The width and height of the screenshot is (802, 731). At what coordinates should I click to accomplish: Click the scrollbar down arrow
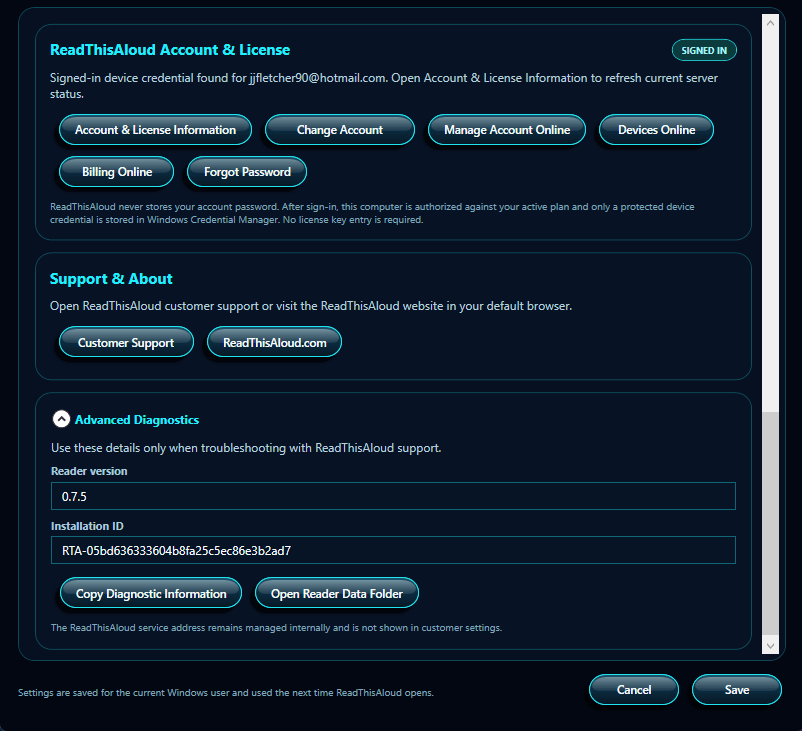click(770, 645)
